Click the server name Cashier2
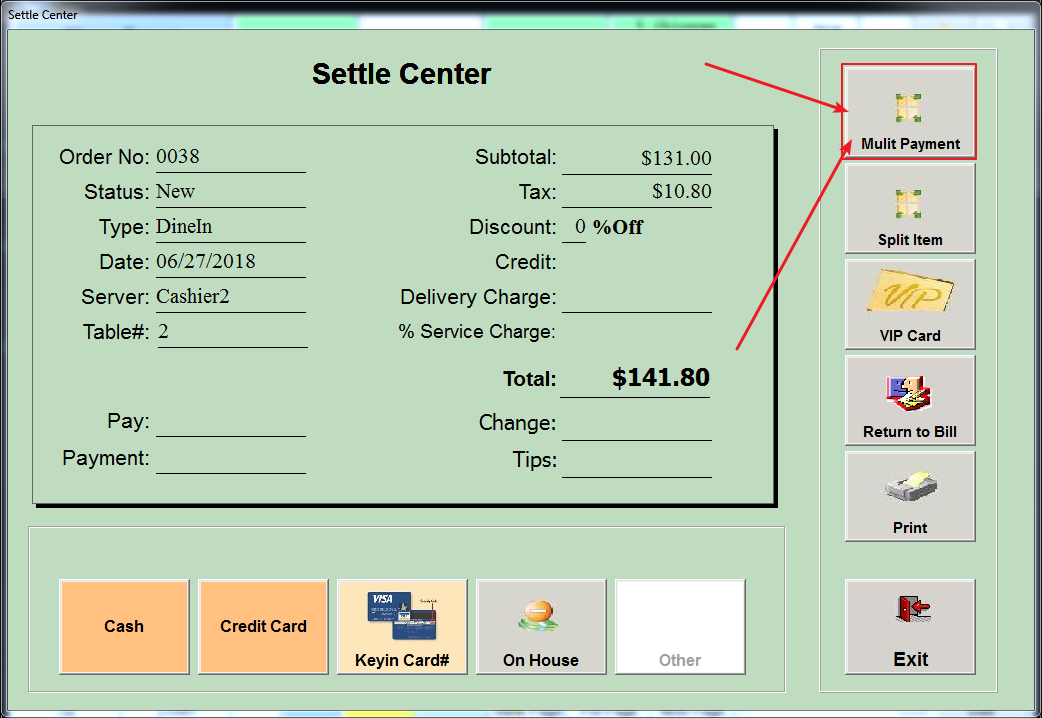1042x718 pixels. pyautogui.click(x=193, y=297)
